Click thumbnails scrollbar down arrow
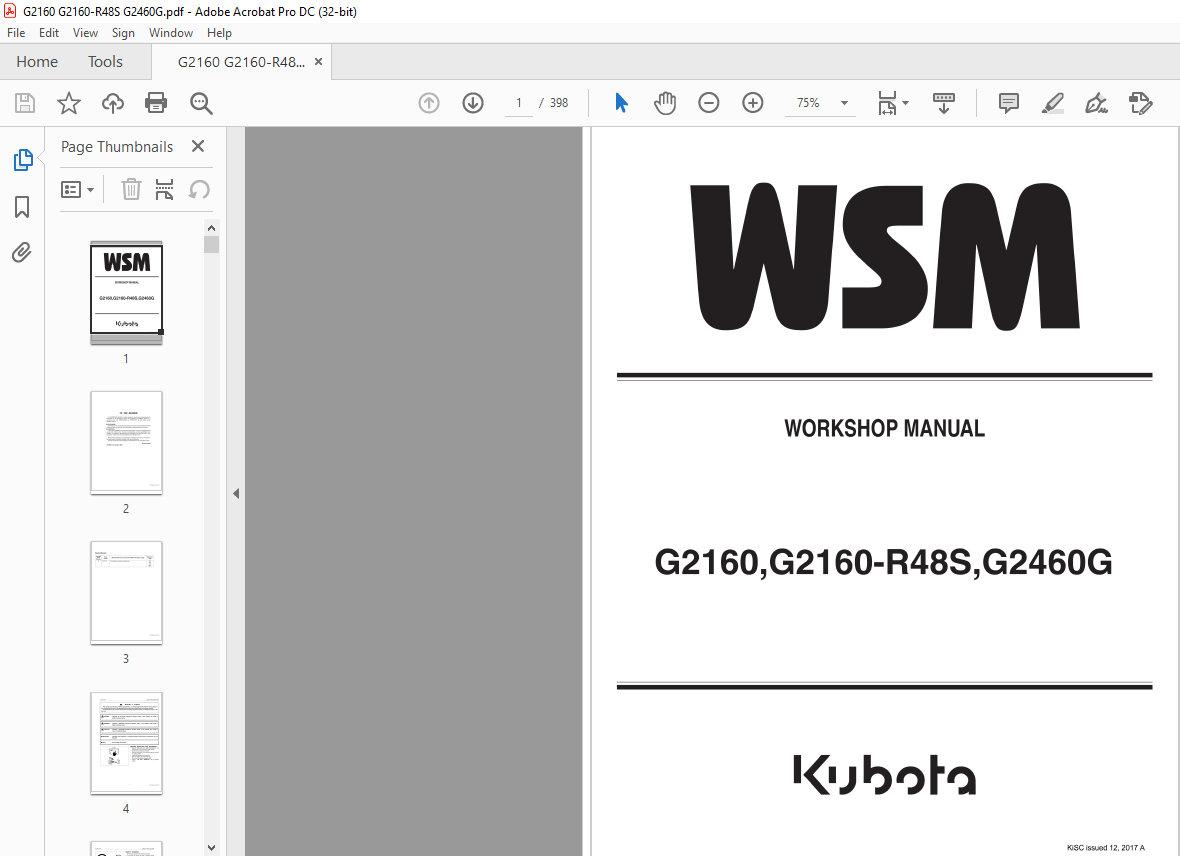Screen dimensions: 1180x856 pyautogui.click(x=211, y=848)
